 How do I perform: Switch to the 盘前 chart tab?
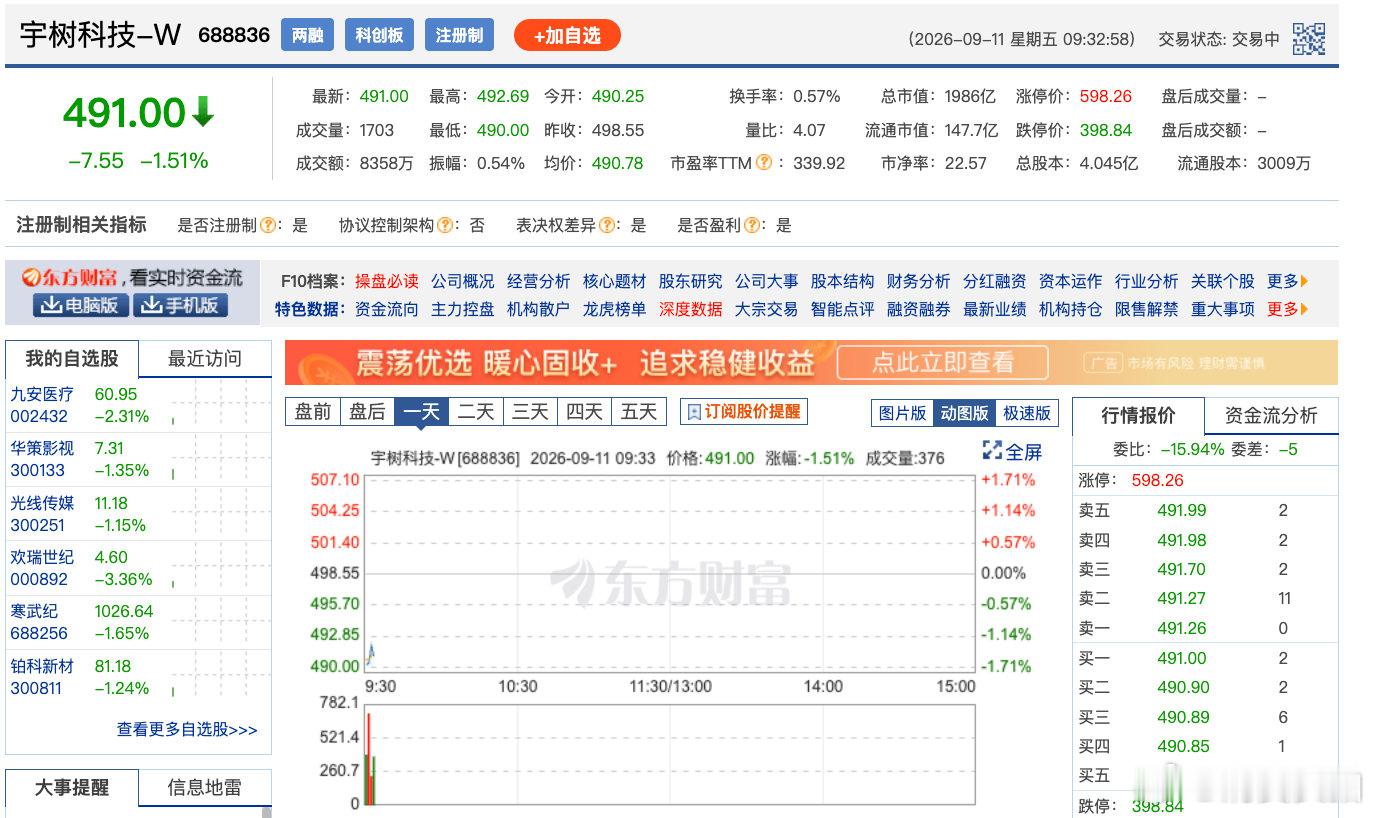[x=313, y=411]
